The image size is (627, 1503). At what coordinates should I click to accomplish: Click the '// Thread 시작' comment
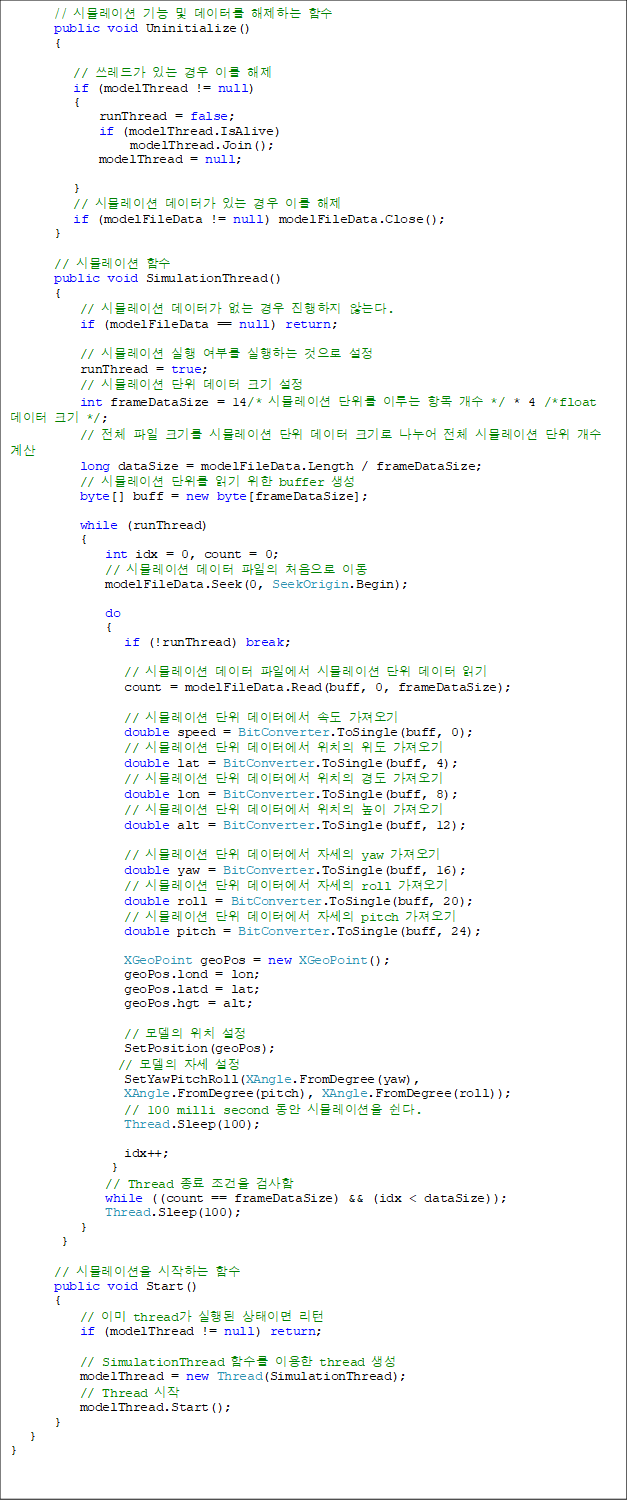click(x=130, y=1393)
